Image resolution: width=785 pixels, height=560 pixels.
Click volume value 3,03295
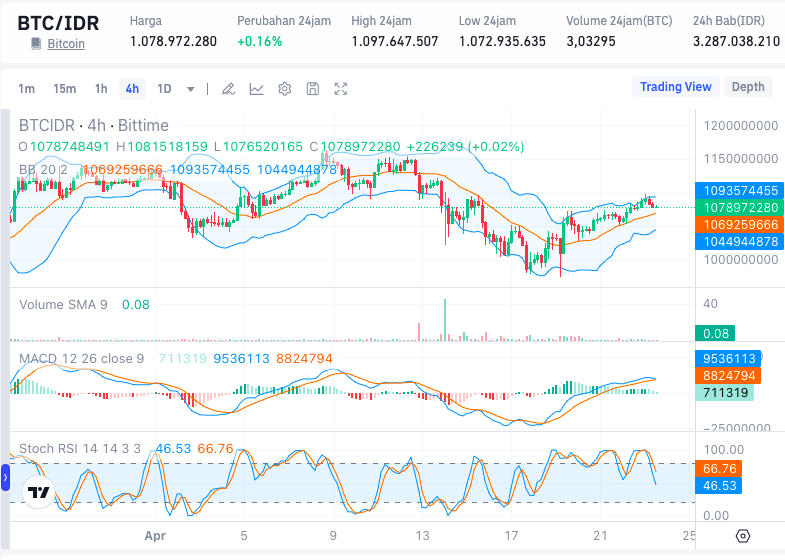coord(591,42)
